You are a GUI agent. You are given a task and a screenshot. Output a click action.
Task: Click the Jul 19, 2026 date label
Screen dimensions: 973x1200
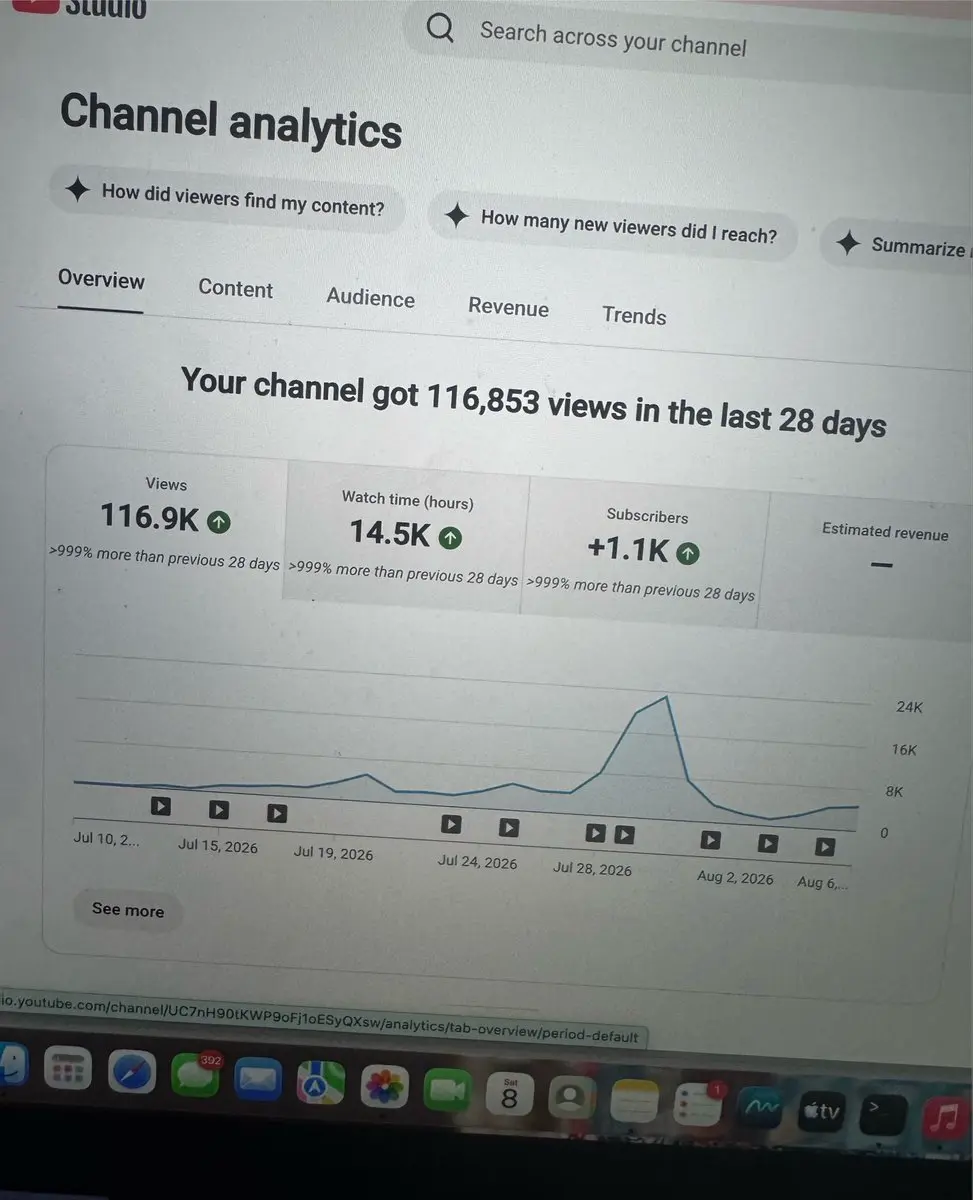pyautogui.click(x=334, y=853)
